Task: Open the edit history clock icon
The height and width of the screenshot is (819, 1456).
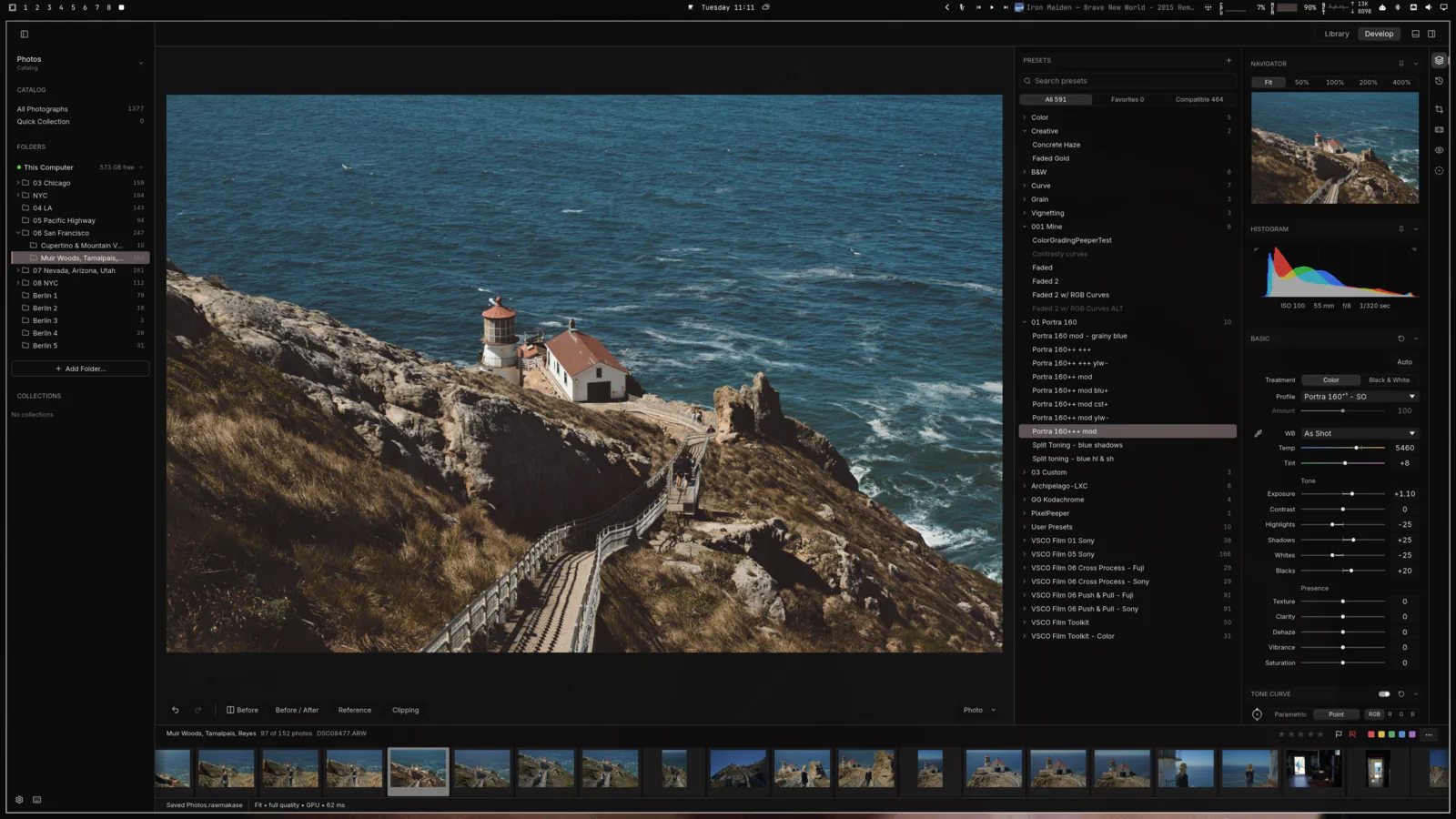Action: (1439, 81)
